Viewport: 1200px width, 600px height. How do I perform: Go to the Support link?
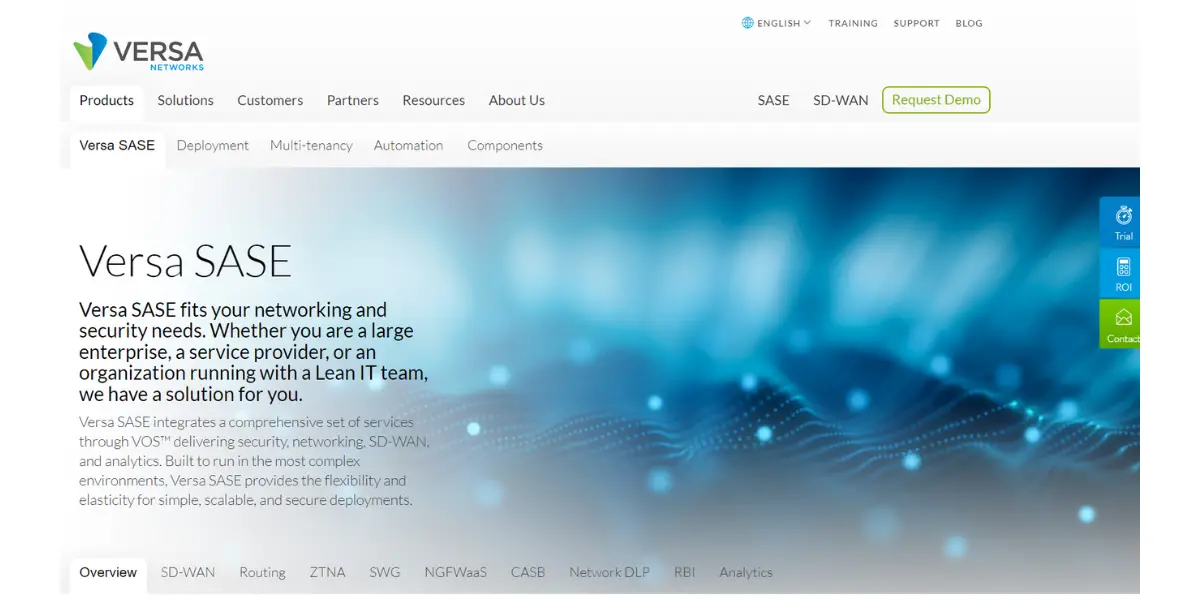click(917, 23)
